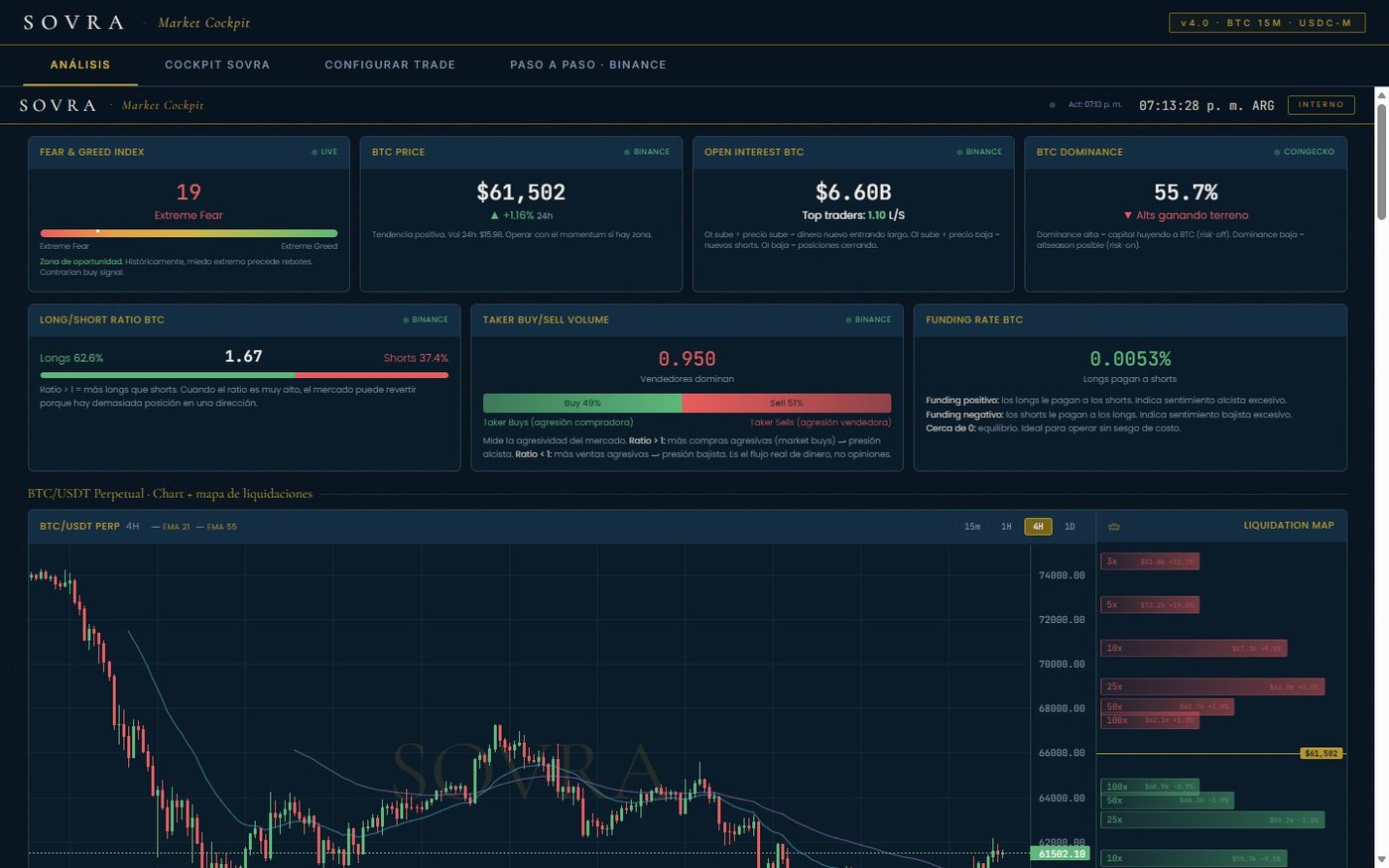Click the red 3x liquidation bar
The image size is (1389, 868).
(x=1150, y=561)
